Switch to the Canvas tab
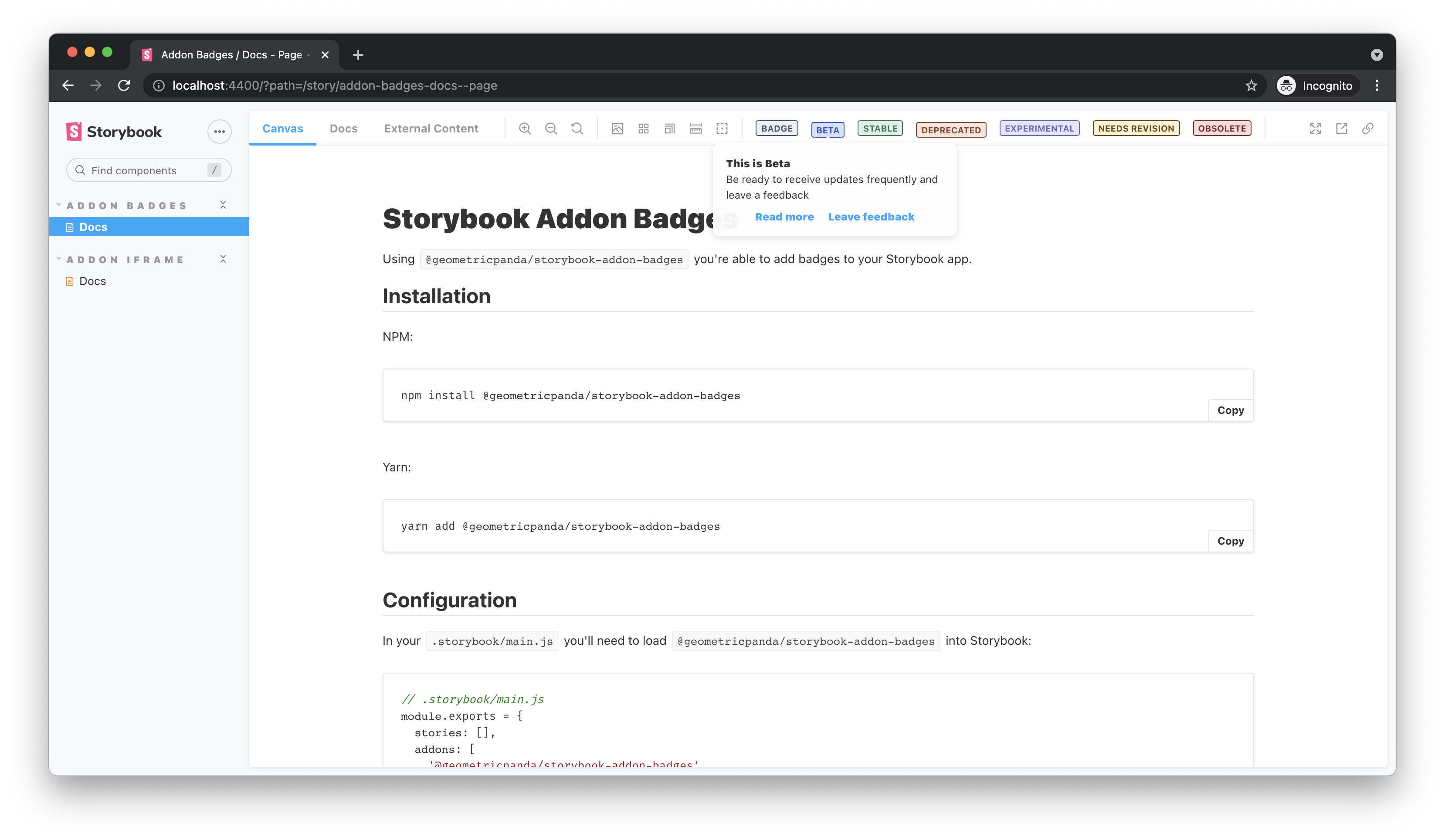This screenshot has width=1445, height=840. [282, 128]
